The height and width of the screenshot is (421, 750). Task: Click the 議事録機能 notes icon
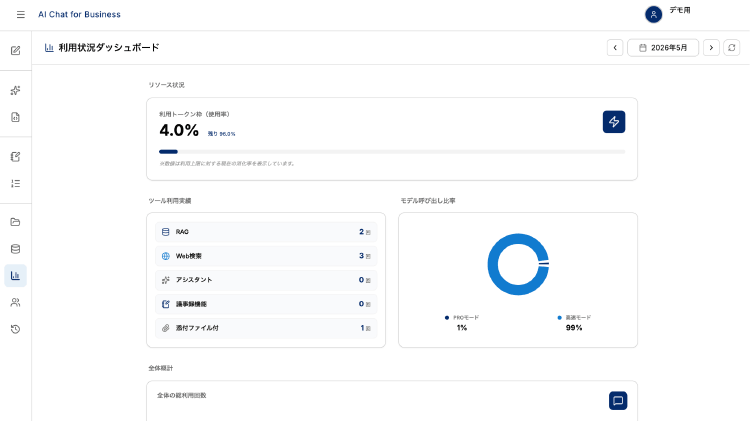coord(165,304)
